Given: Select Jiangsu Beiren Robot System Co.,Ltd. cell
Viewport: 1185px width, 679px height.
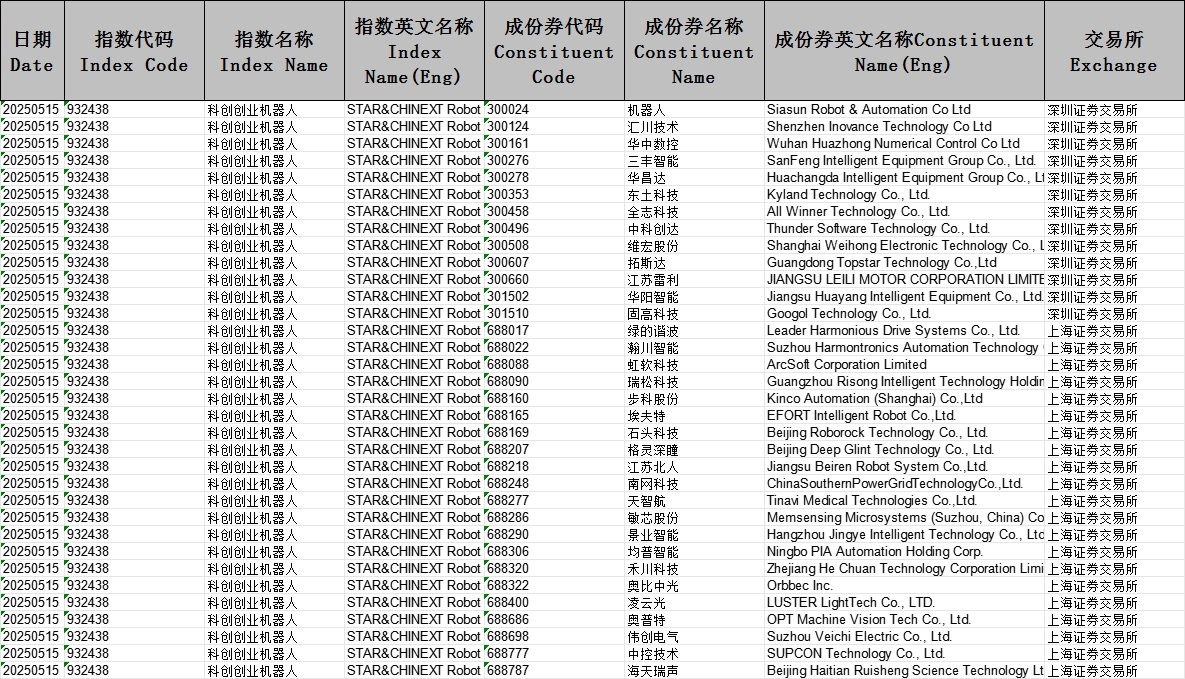Looking at the screenshot, I should coord(904,467).
